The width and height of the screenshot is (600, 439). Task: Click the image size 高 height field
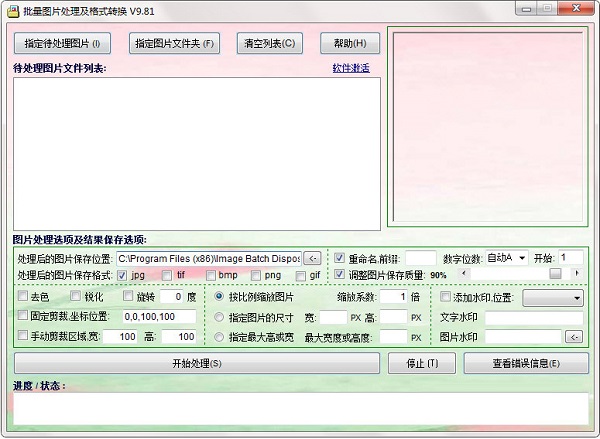(x=393, y=317)
